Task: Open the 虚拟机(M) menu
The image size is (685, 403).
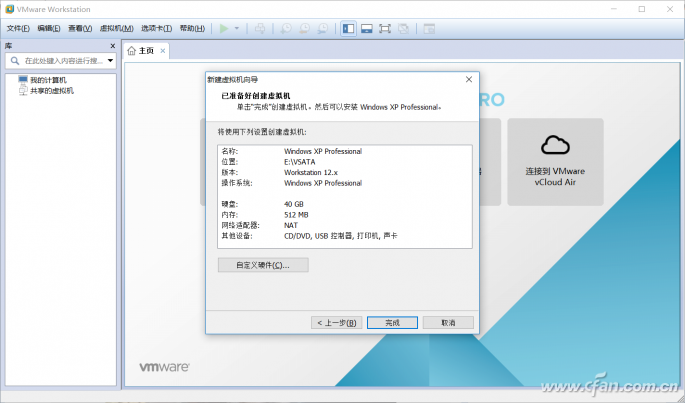Action: (x=117, y=28)
